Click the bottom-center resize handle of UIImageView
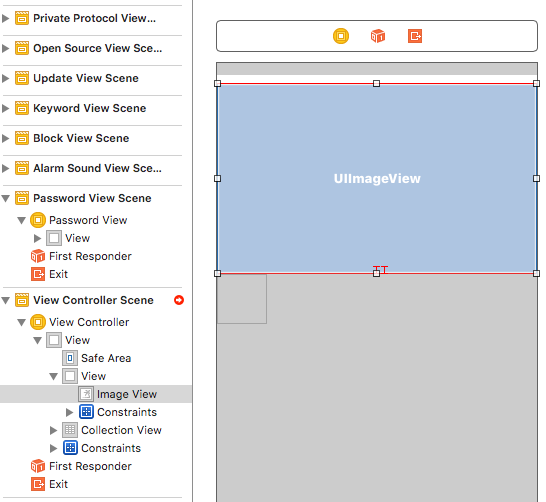 [376, 274]
